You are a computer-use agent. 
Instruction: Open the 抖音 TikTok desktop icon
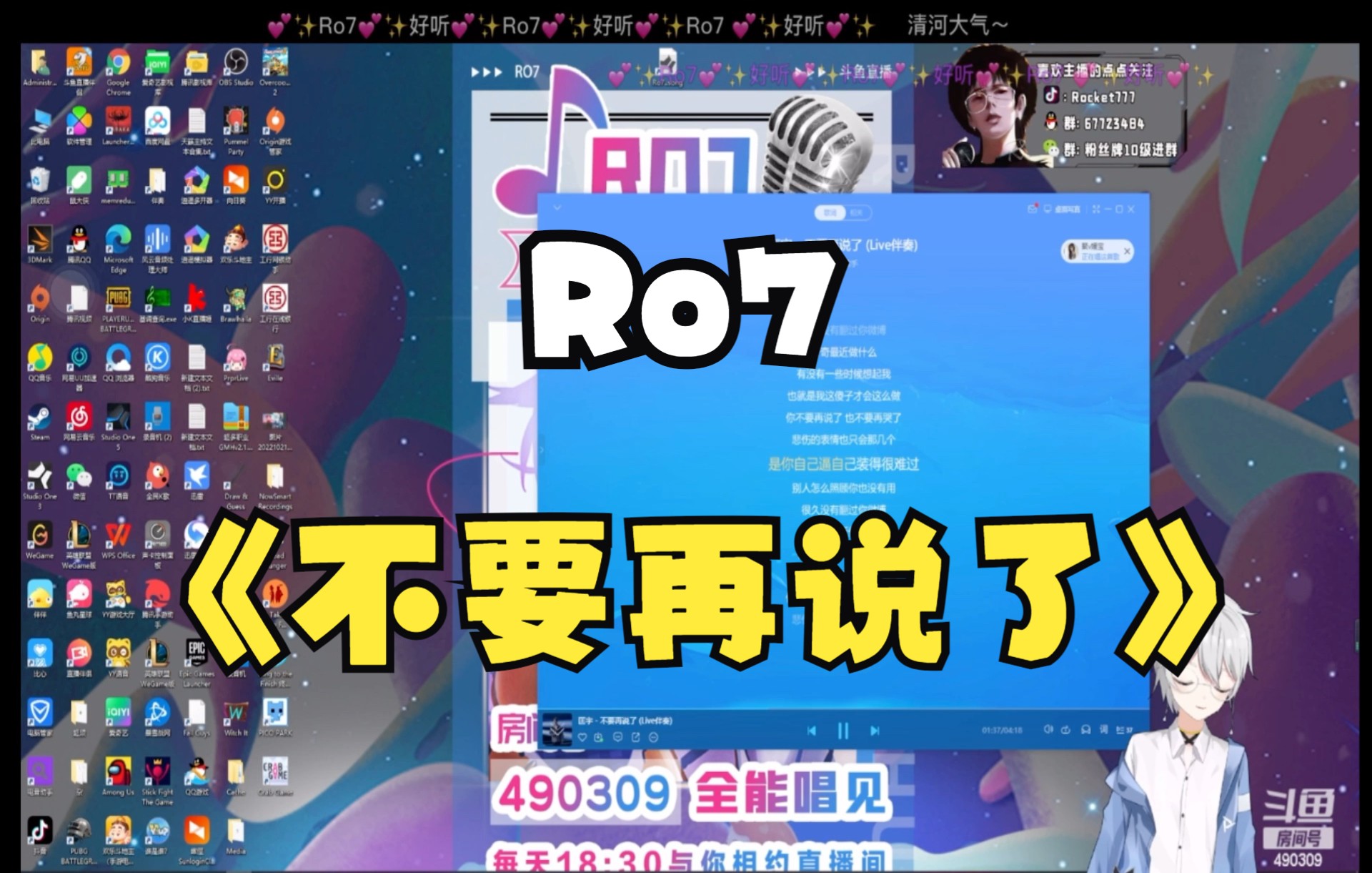point(40,835)
